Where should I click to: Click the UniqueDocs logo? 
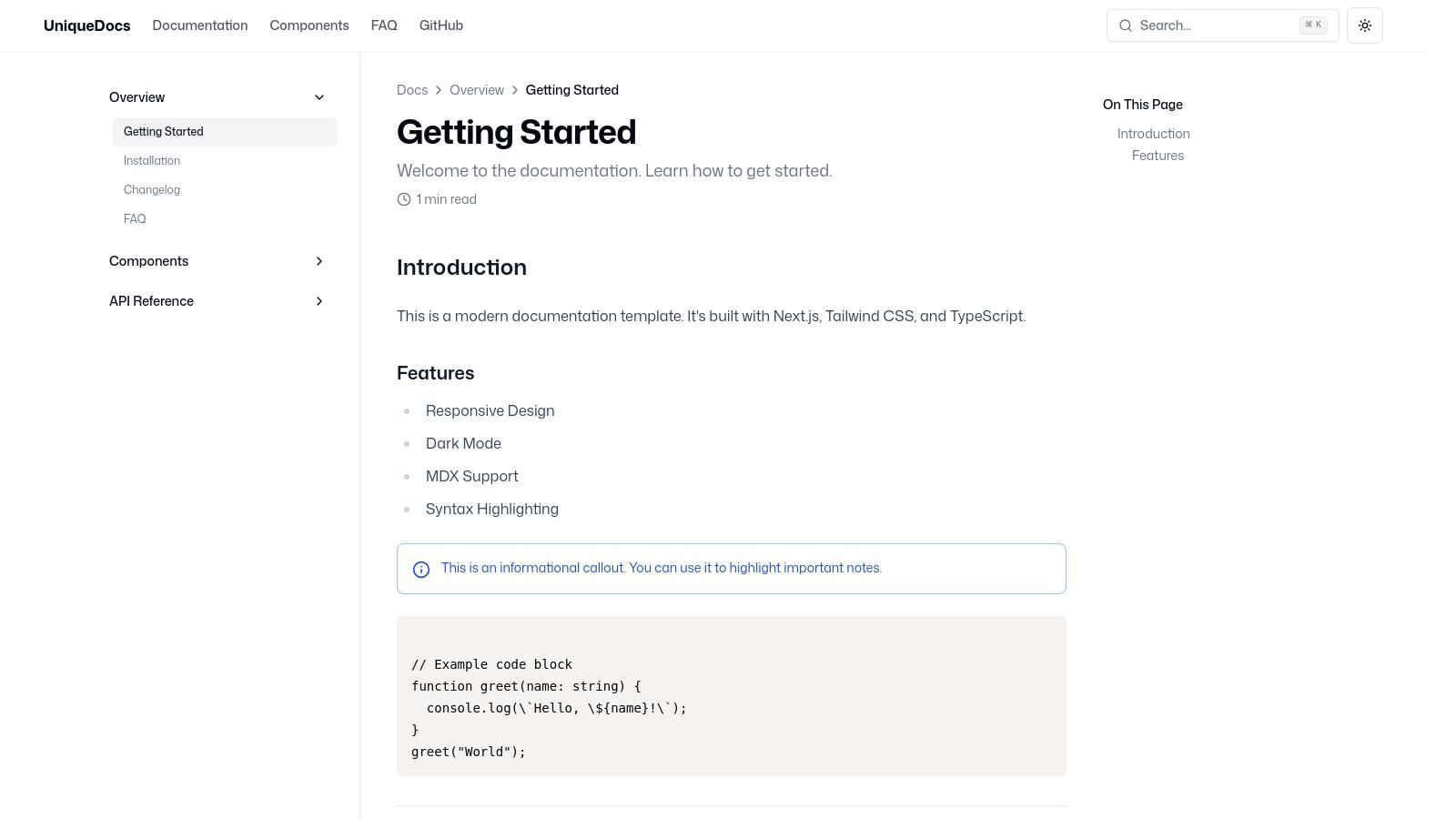87,25
